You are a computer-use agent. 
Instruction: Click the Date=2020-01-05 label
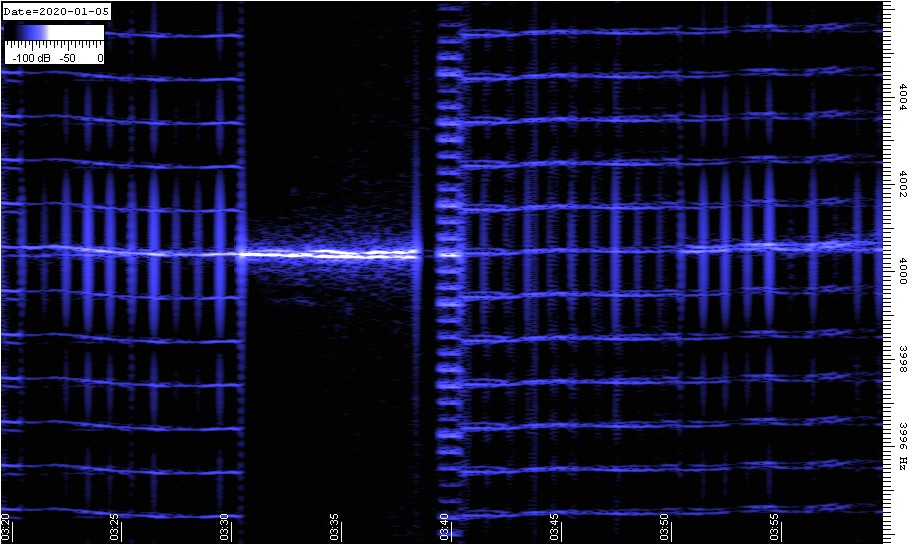tap(56, 12)
